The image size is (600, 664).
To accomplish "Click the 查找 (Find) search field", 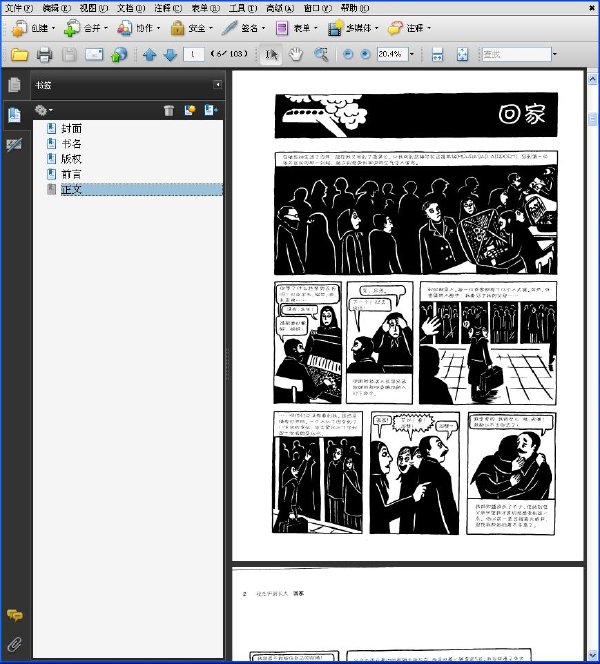I will click(517, 54).
